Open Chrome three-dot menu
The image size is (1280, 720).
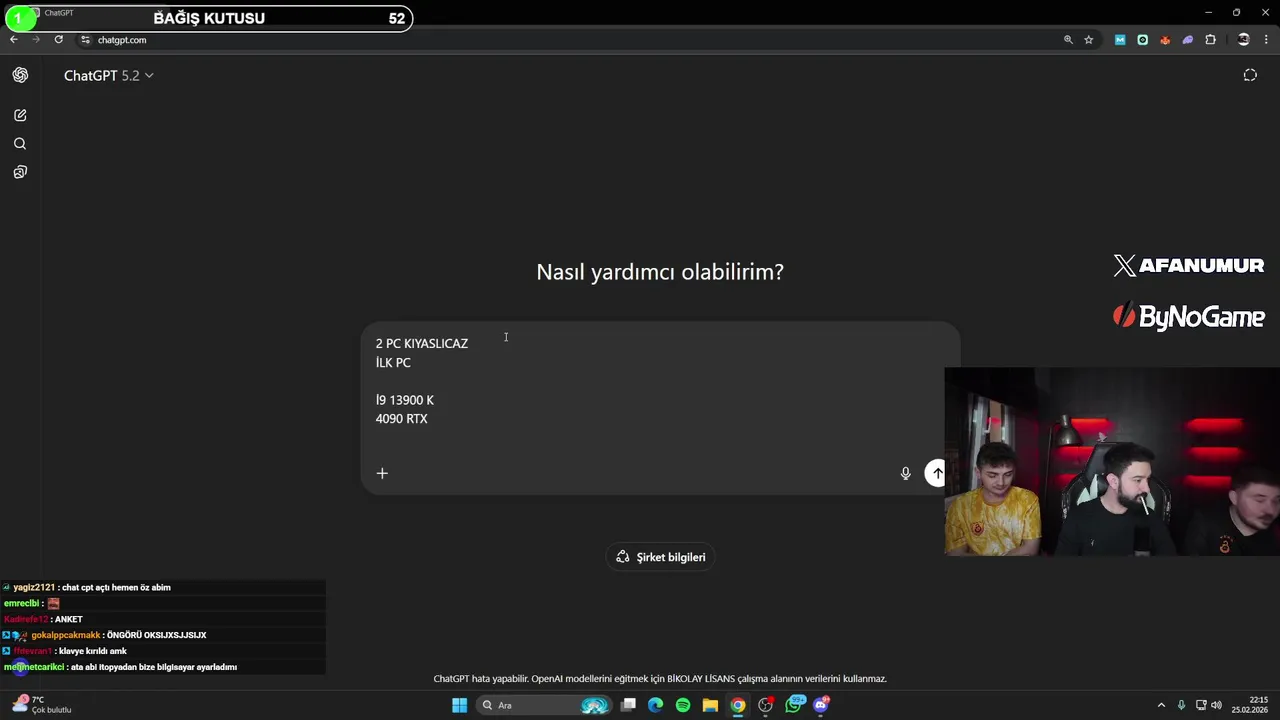1267,40
